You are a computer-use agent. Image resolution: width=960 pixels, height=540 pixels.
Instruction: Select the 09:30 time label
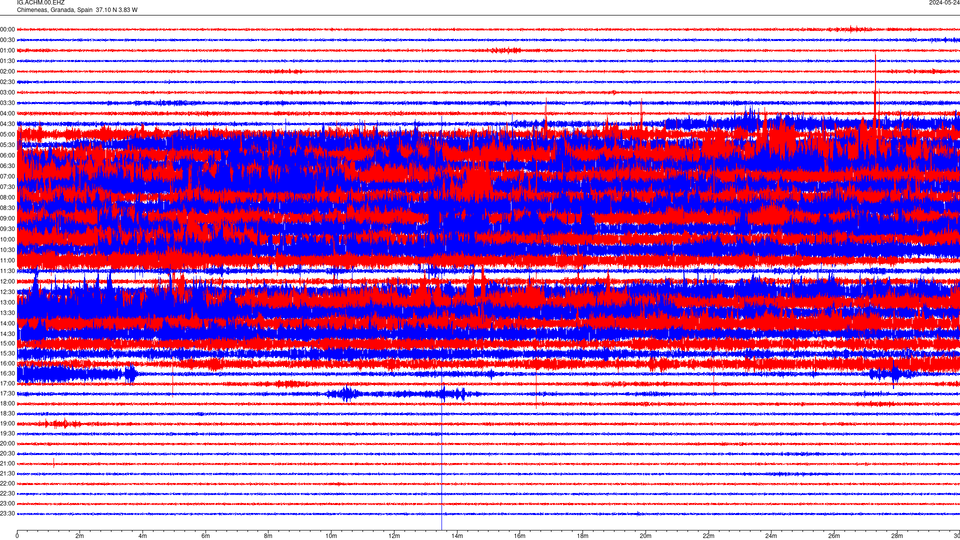7,228
